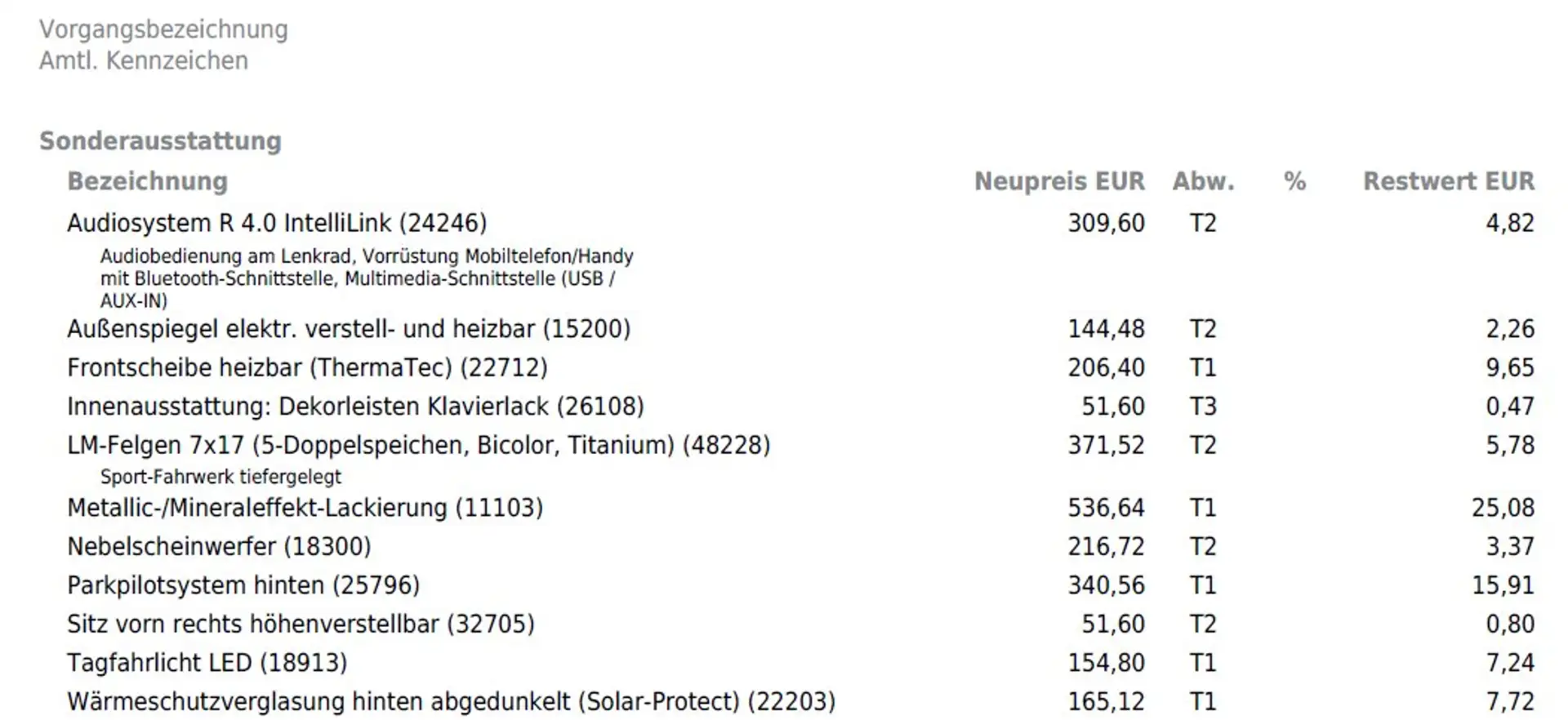Image resolution: width=1568 pixels, height=720 pixels.
Task: Click the percent sign column header
Action: pos(1294,181)
